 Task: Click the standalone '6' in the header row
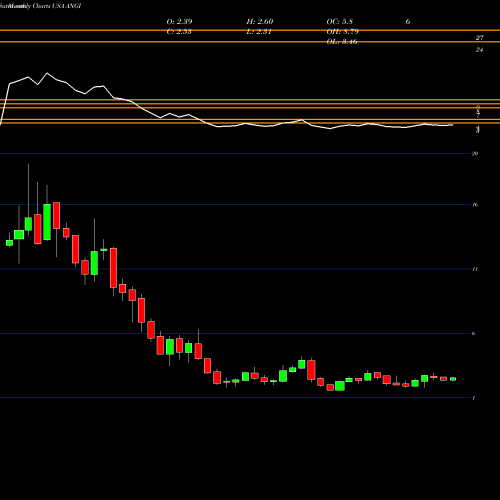click(408, 22)
